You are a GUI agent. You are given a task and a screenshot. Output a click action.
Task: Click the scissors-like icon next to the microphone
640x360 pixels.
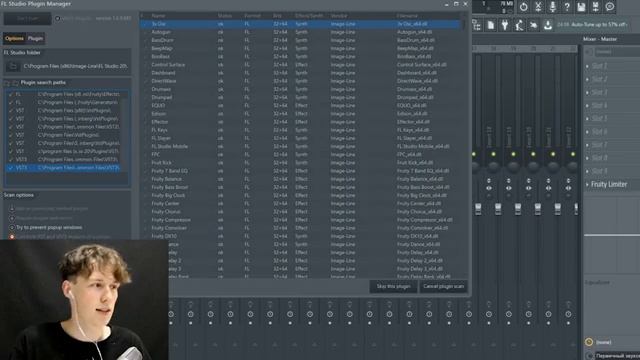(538, 7)
